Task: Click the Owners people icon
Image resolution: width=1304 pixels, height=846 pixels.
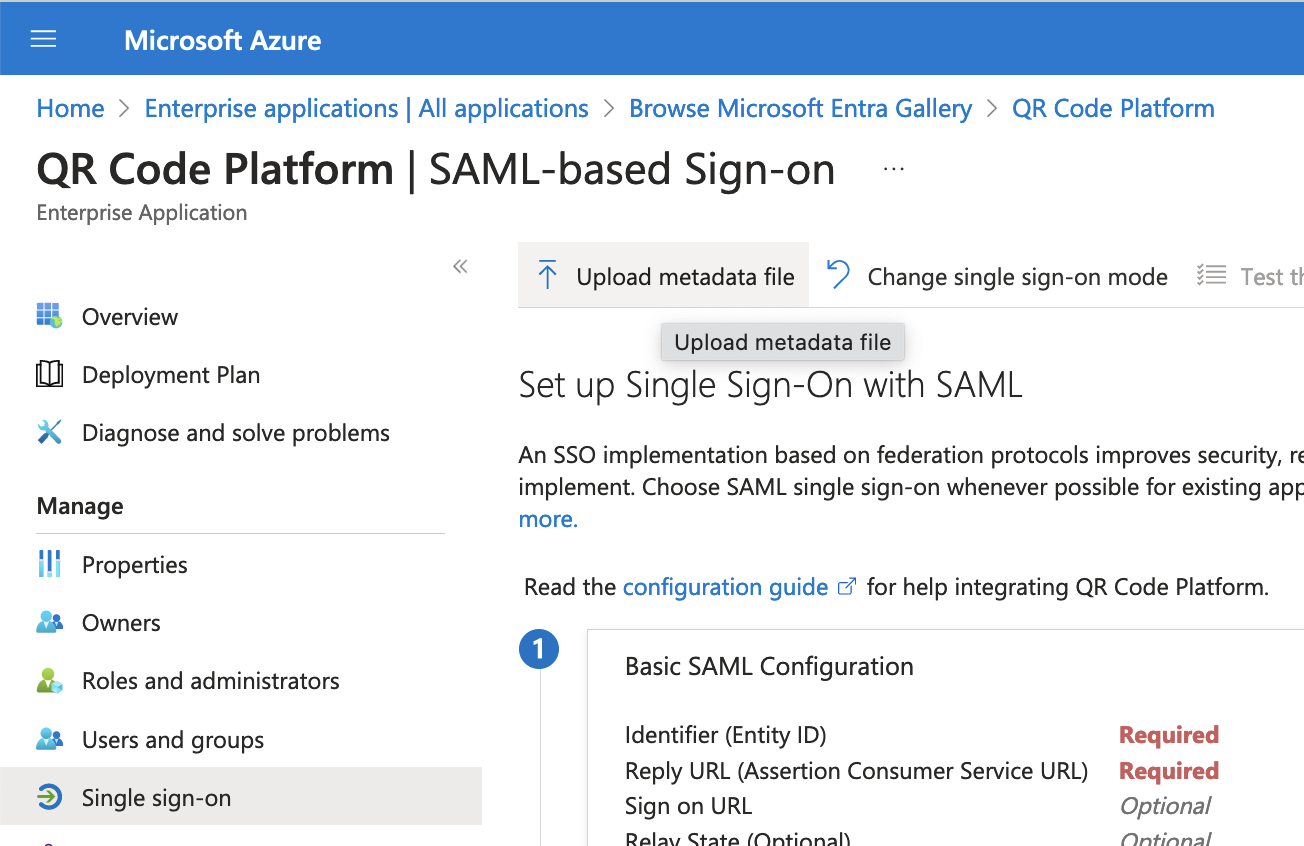Action: click(x=49, y=622)
